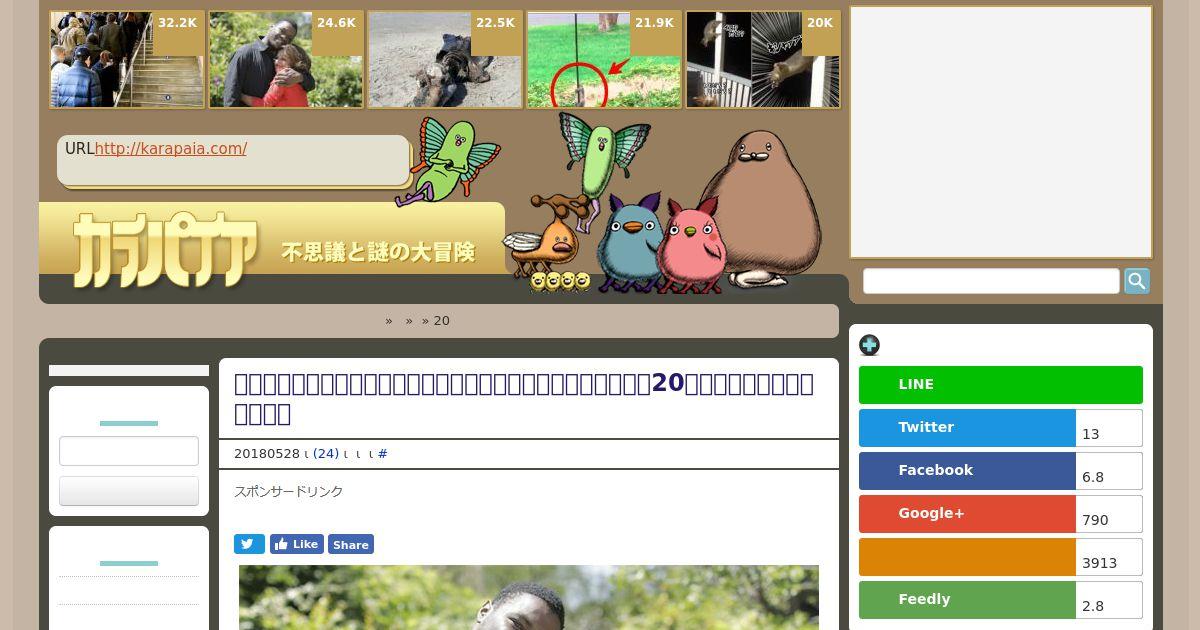Open the (24) comments link
1200x630 pixels.
[x=326, y=454]
